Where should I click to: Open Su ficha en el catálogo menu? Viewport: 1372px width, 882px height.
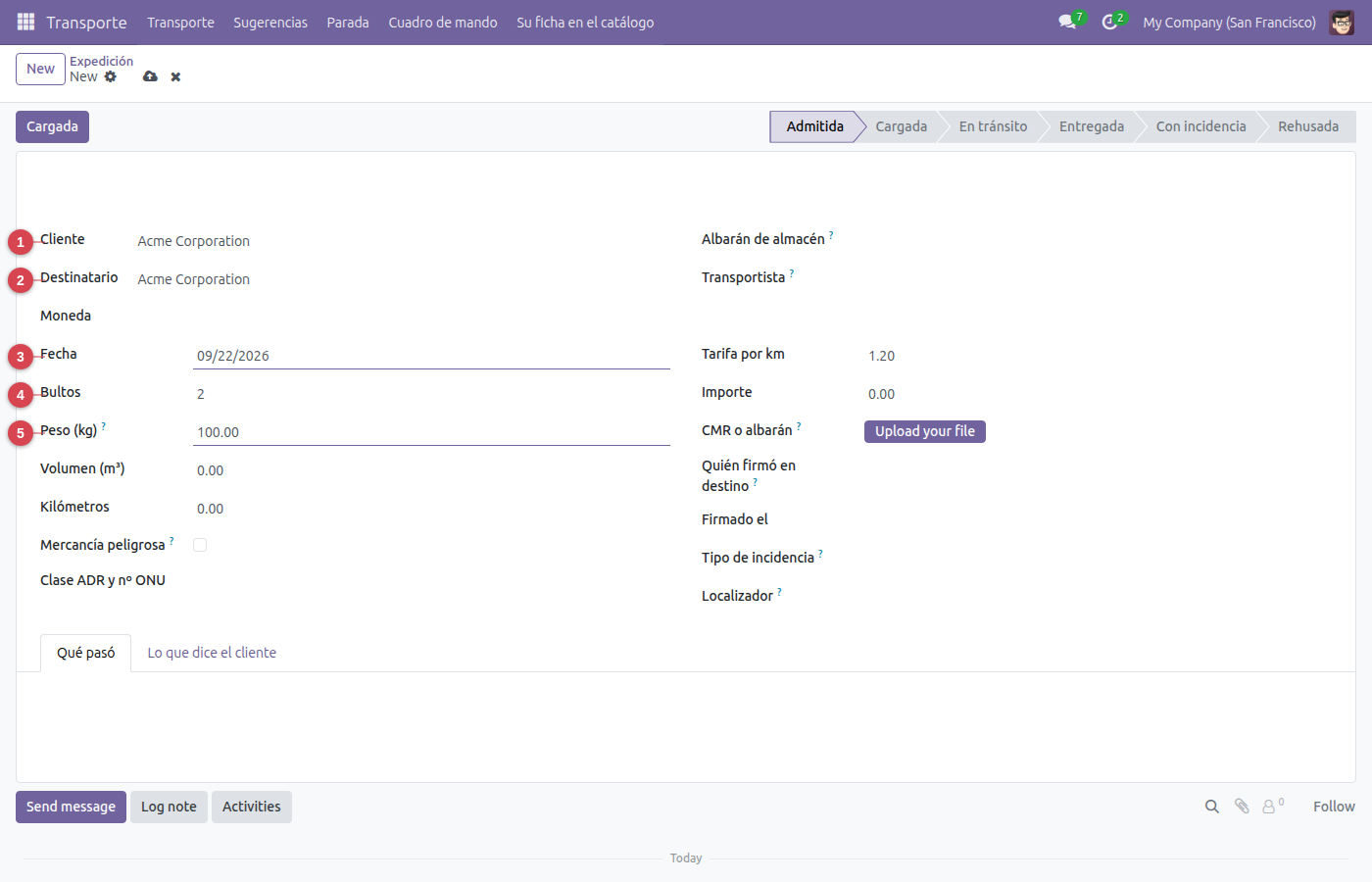click(585, 22)
